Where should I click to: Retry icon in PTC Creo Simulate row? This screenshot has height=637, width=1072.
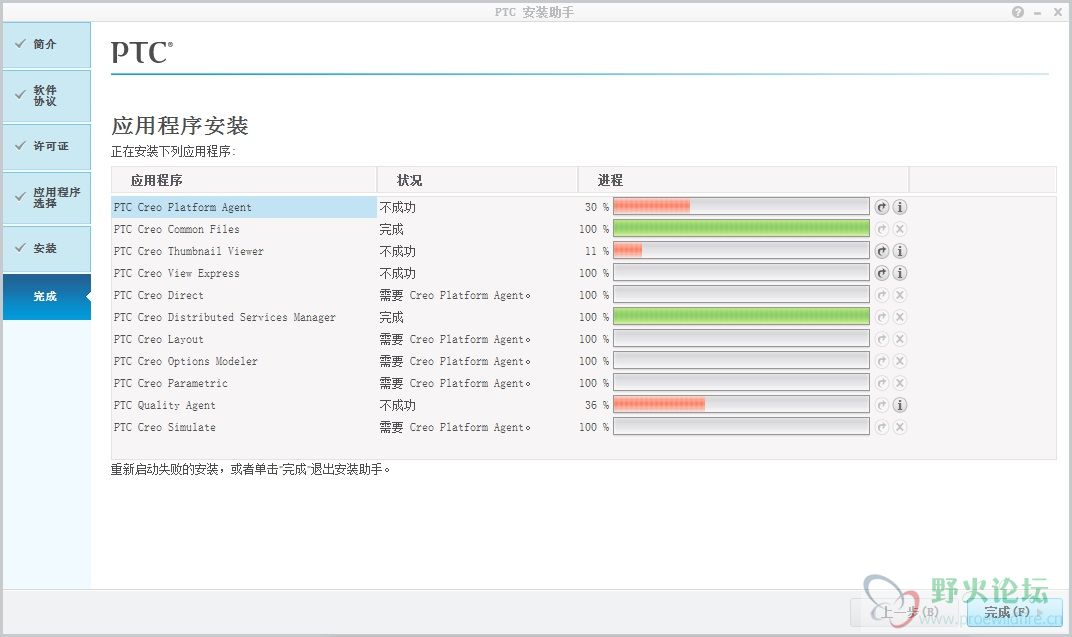pos(882,426)
